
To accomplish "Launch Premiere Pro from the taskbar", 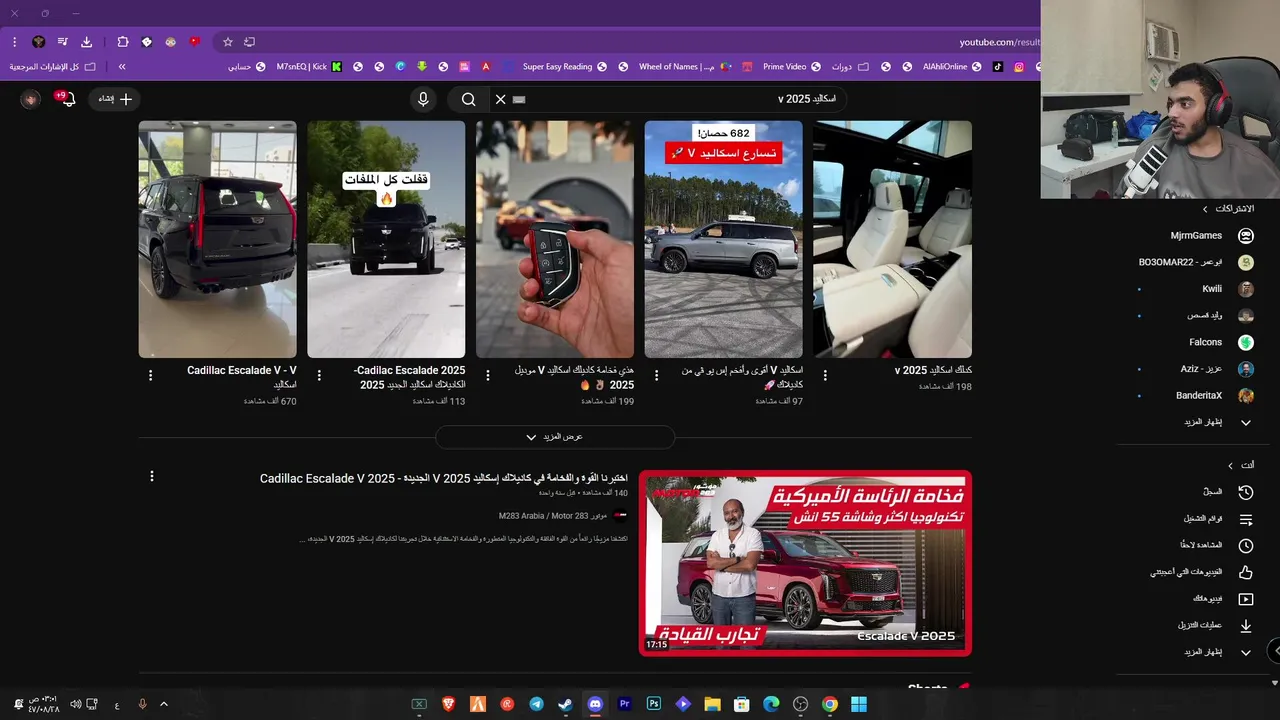I will (625, 704).
